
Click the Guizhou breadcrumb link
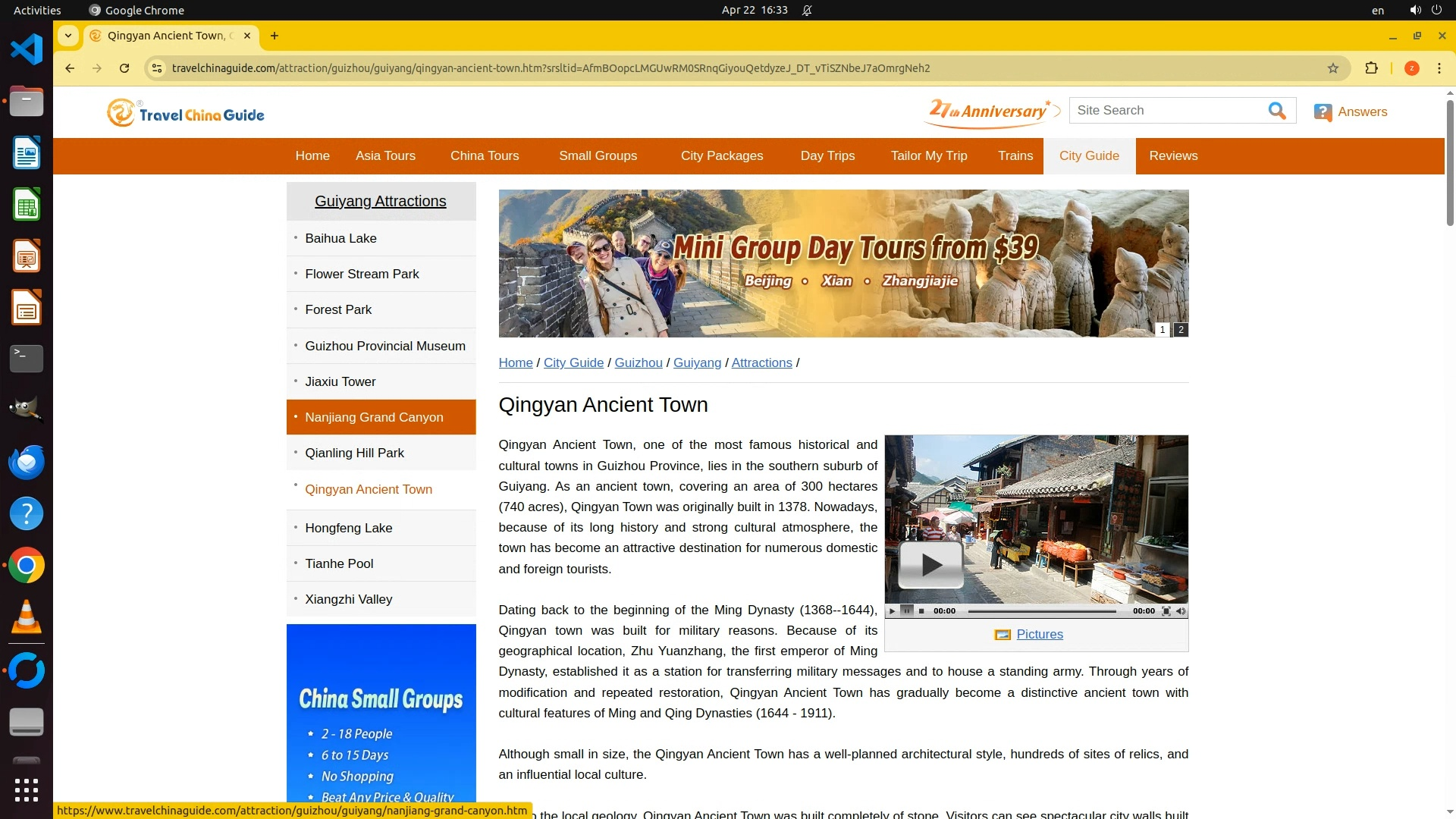pos(638,363)
